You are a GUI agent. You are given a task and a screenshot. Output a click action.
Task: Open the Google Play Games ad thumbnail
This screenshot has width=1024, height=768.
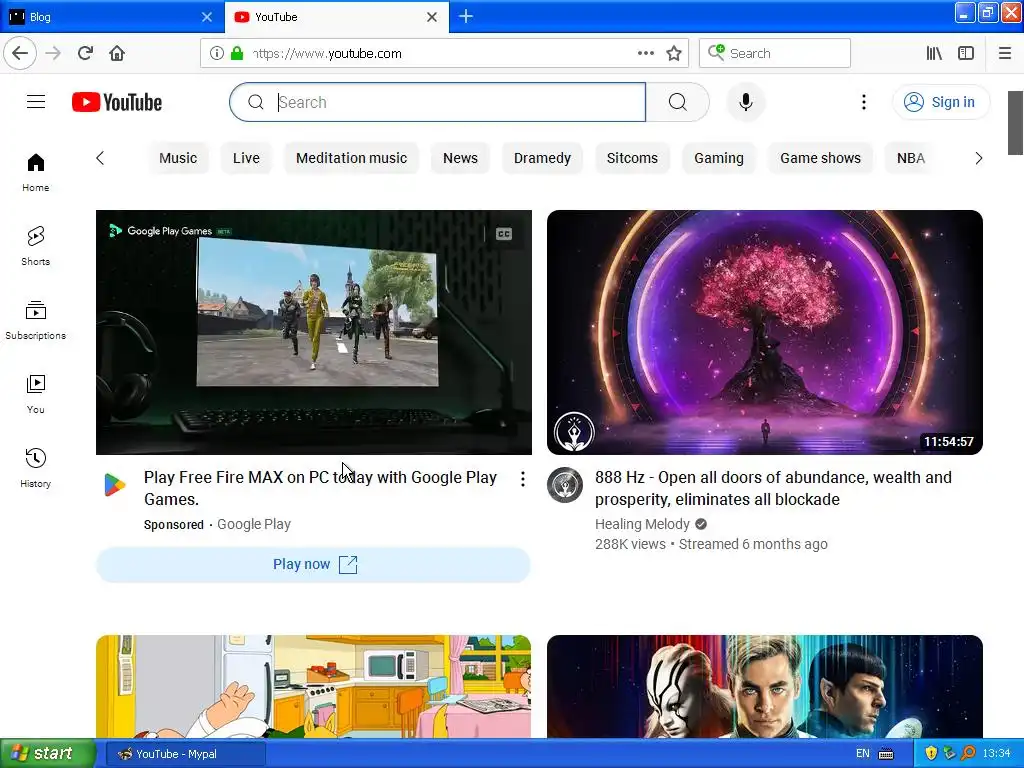click(313, 332)
